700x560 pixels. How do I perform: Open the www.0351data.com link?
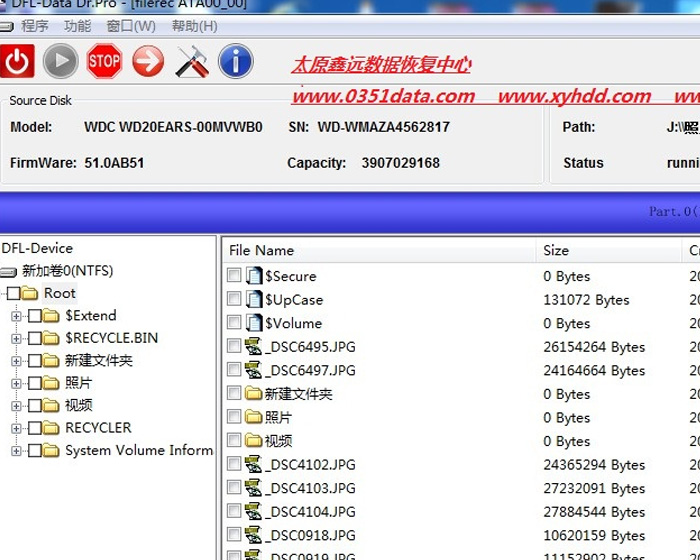click(383, 96)
